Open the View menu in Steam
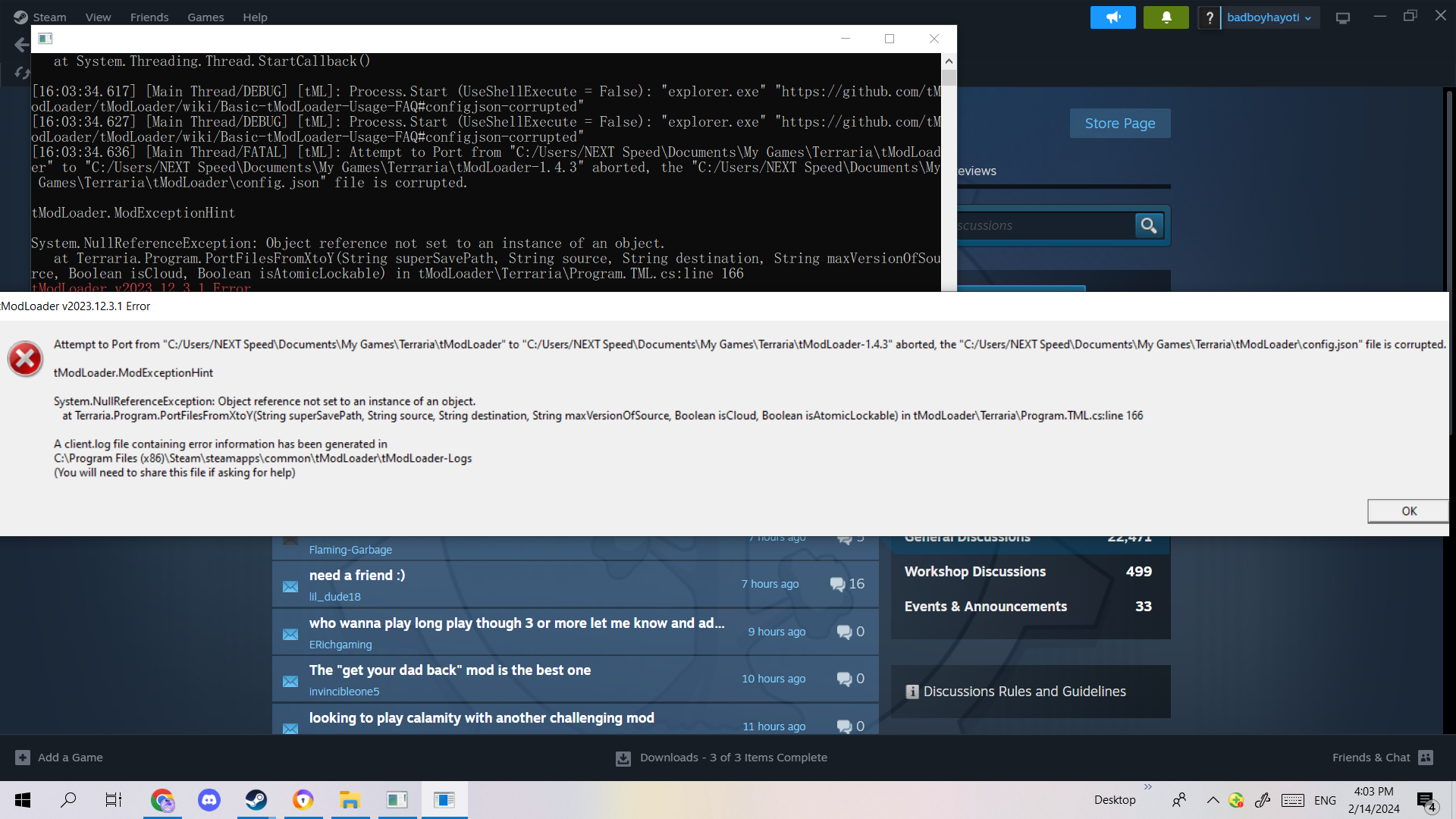Image resolution: width=1456 pixels, height=819 pixels. (98, 17)
